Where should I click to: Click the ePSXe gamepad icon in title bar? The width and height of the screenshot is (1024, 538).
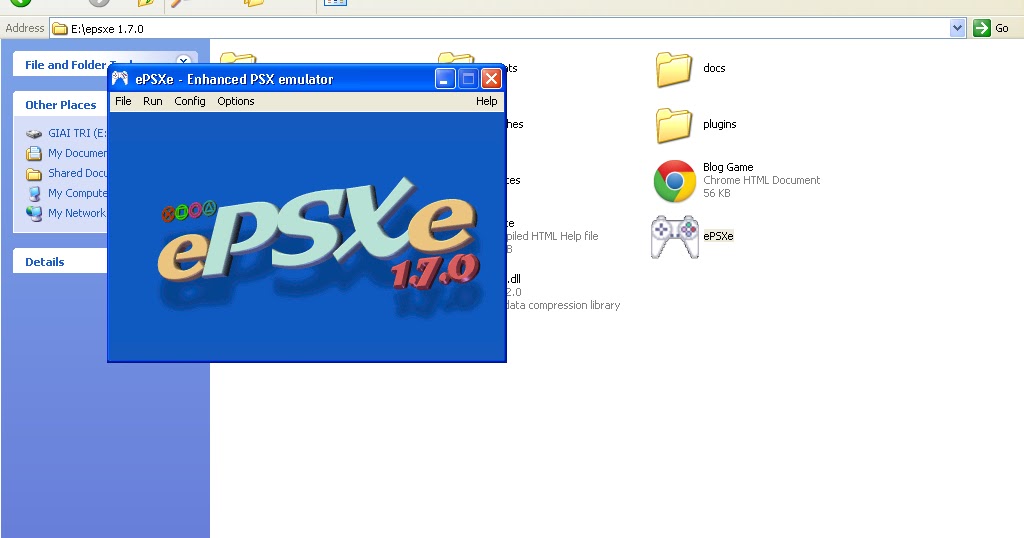click(120, 79)
